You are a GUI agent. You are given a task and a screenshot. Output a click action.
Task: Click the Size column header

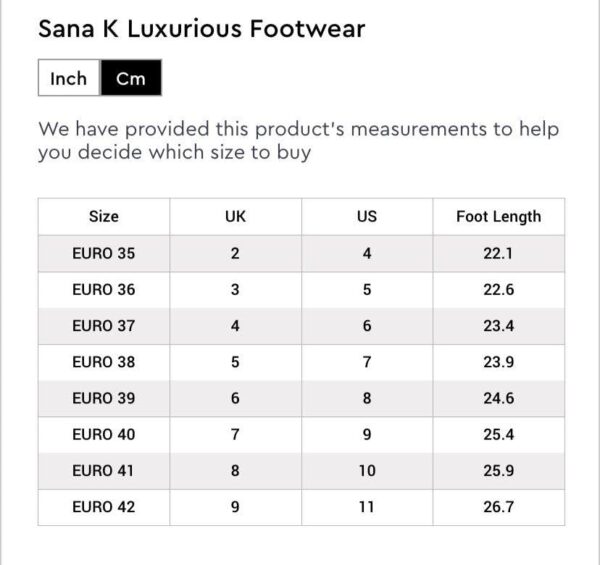click(103, 216)
